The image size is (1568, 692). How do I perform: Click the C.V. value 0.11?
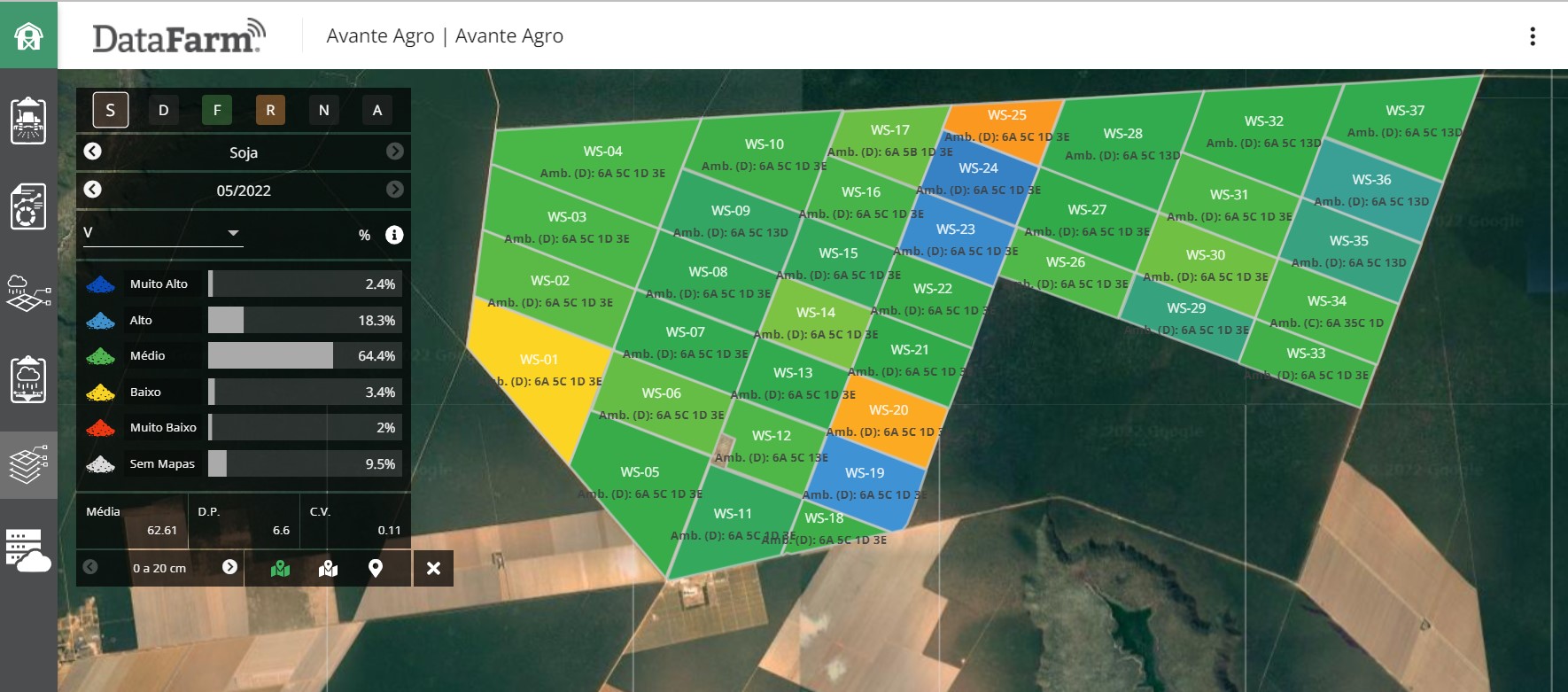389,530
